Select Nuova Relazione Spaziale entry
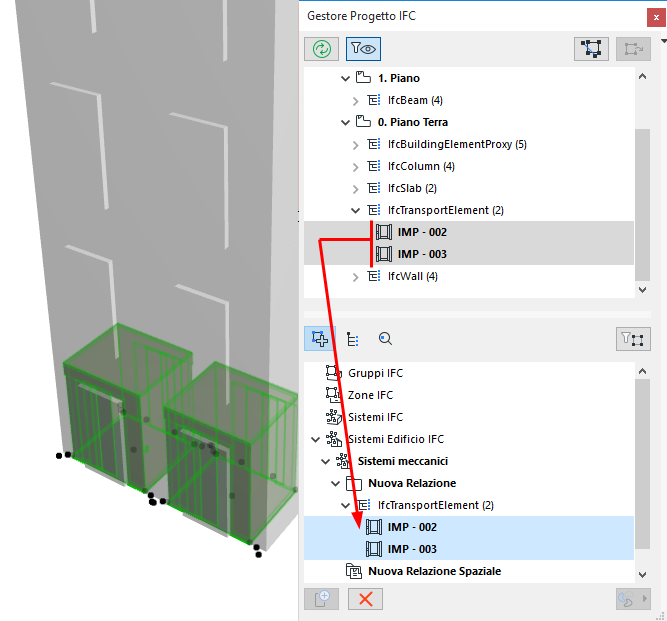 point(434,571)
